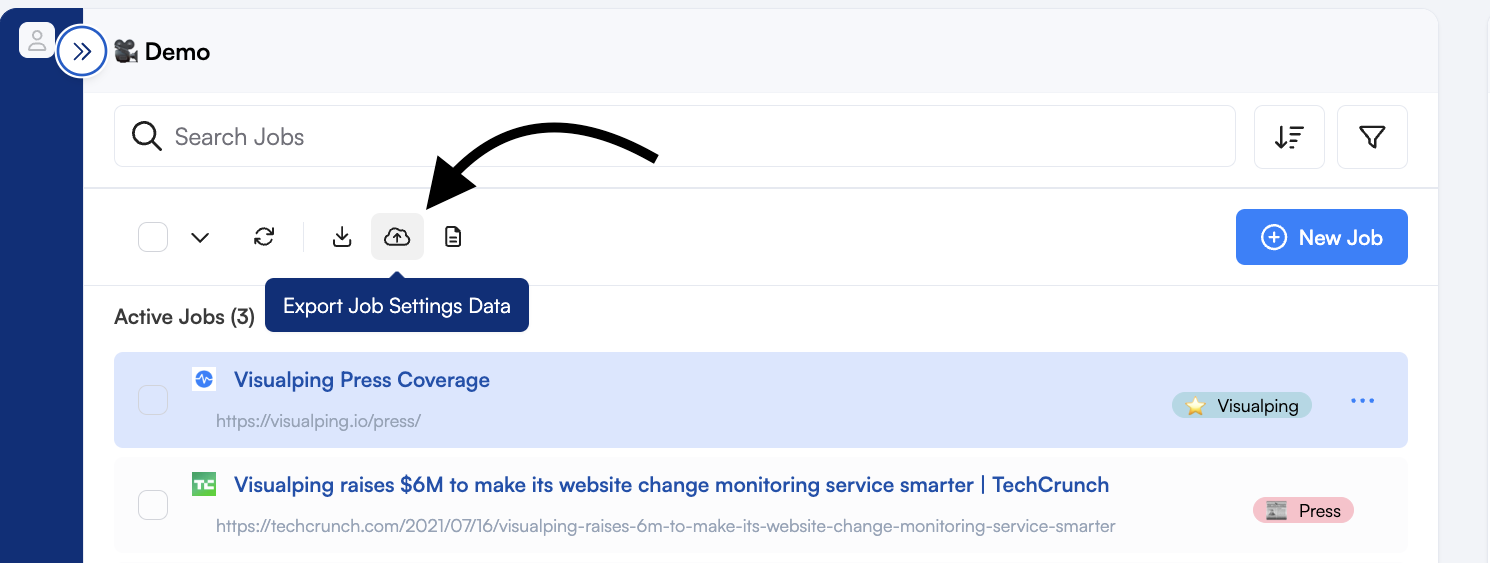This screenshot has height=563, width=1490.
Task: Open the sort jobs icon
Action: 1289,137
